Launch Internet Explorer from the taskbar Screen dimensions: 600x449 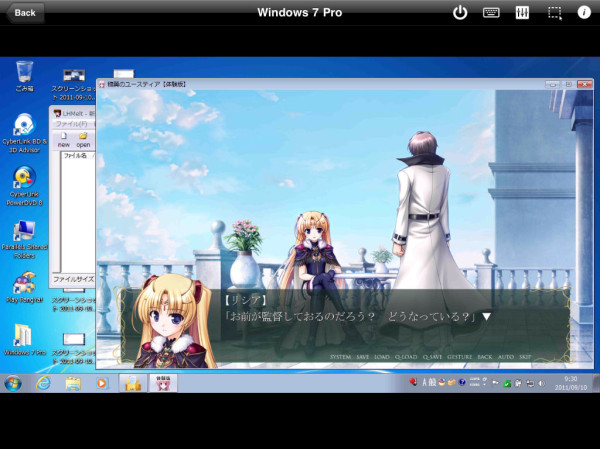(x=43, y=383)
